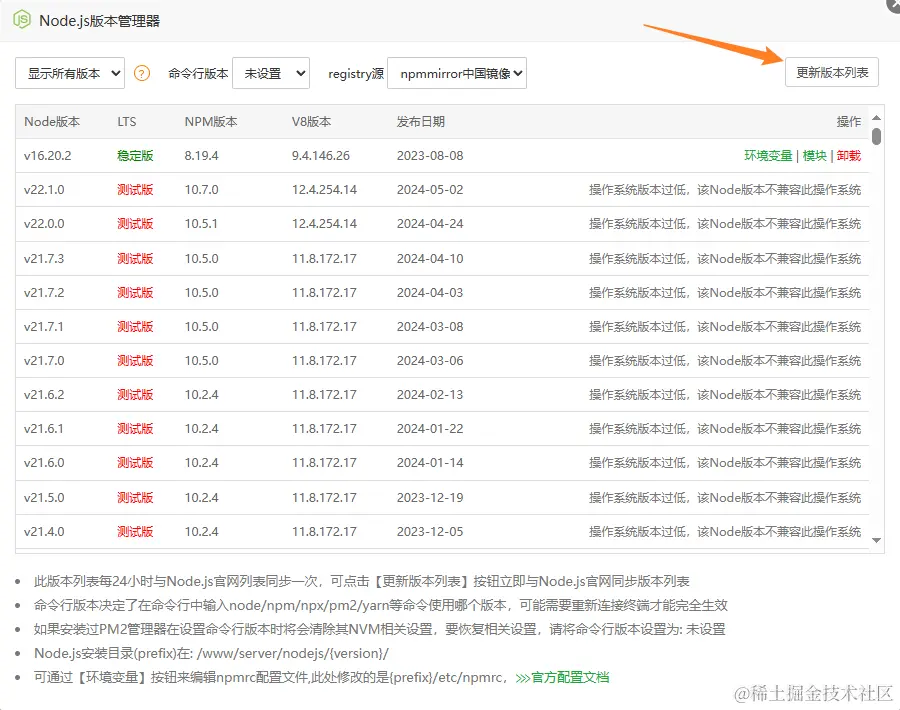Viewport: 900px width, 710px height.
Task: Click the version list scrollbar up arrow
Action: (876, 118)
